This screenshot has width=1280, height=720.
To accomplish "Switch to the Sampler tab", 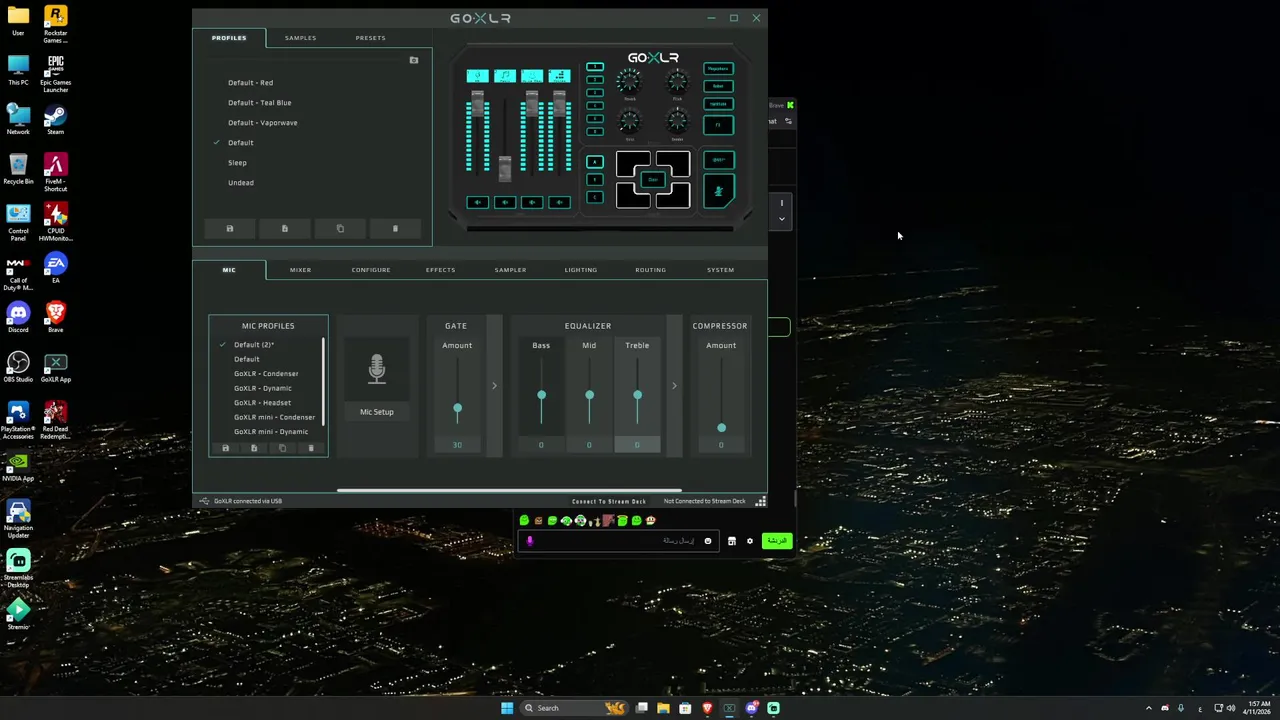I will coord(510,270).
